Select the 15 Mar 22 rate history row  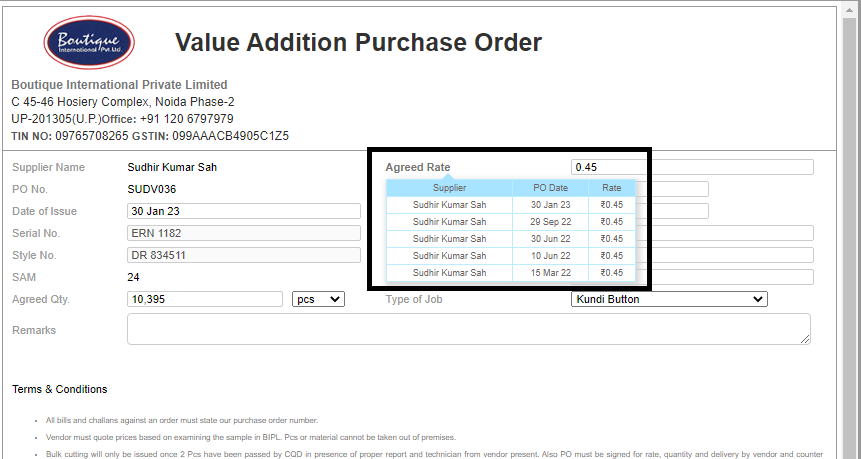[511, 273]
